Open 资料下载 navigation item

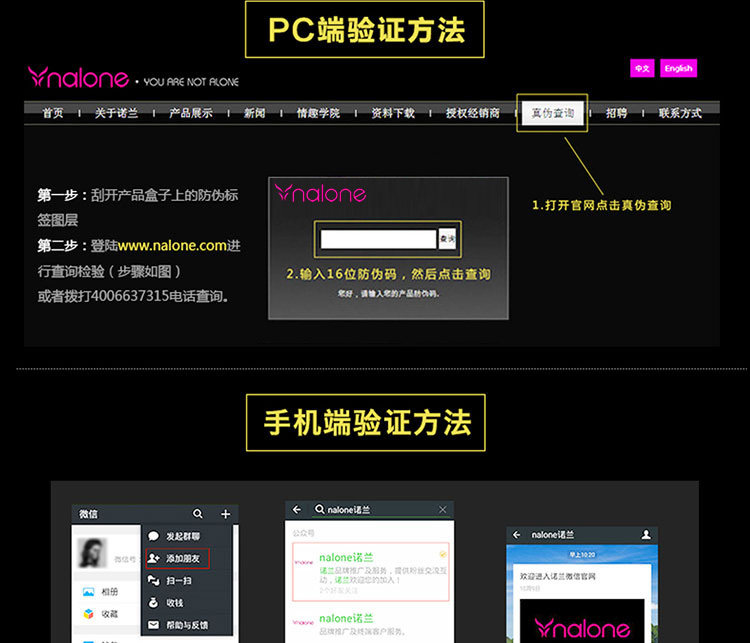click(x=393, y=113)
